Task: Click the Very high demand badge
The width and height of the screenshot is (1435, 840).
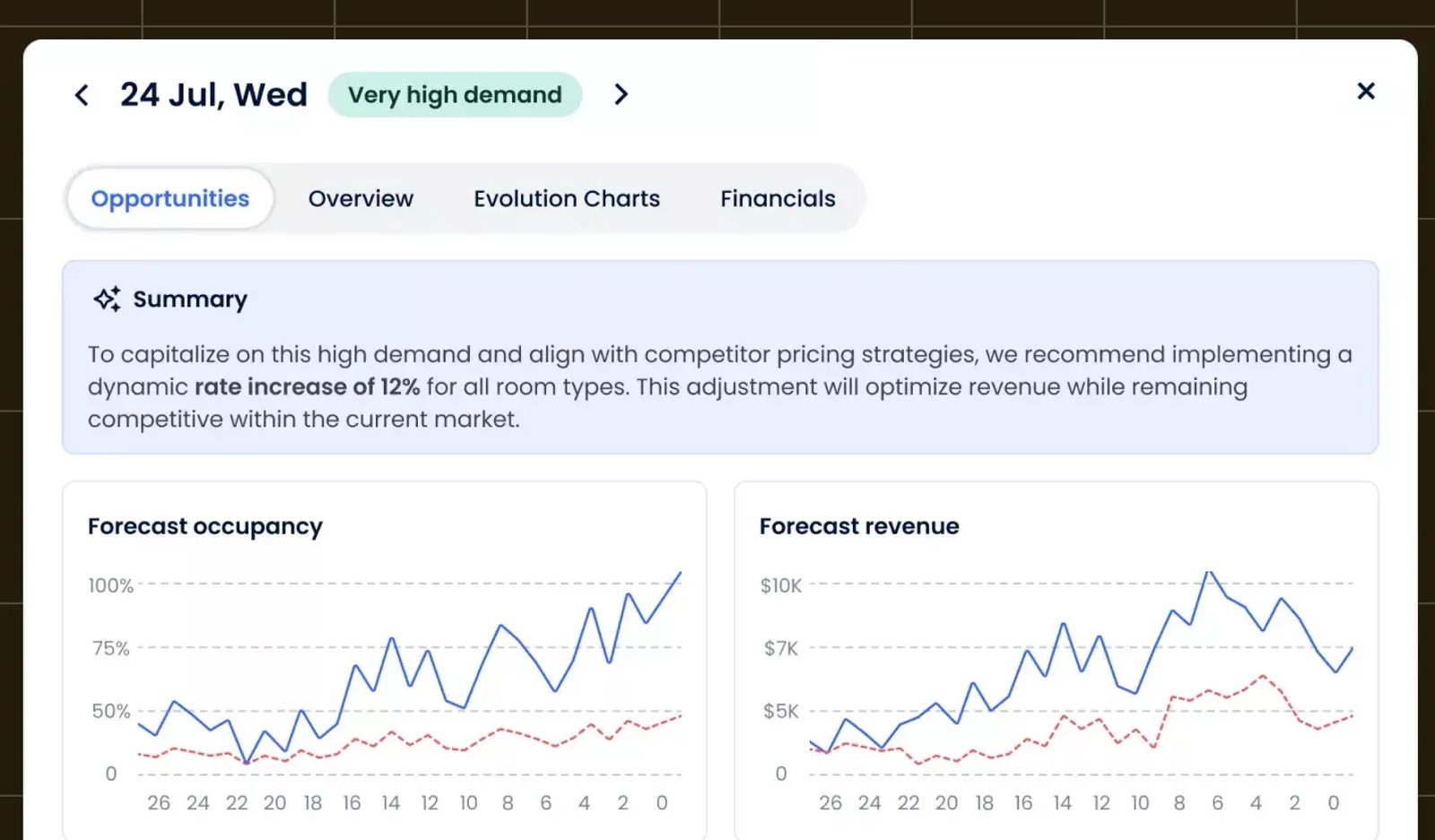Action: (455, 94)
